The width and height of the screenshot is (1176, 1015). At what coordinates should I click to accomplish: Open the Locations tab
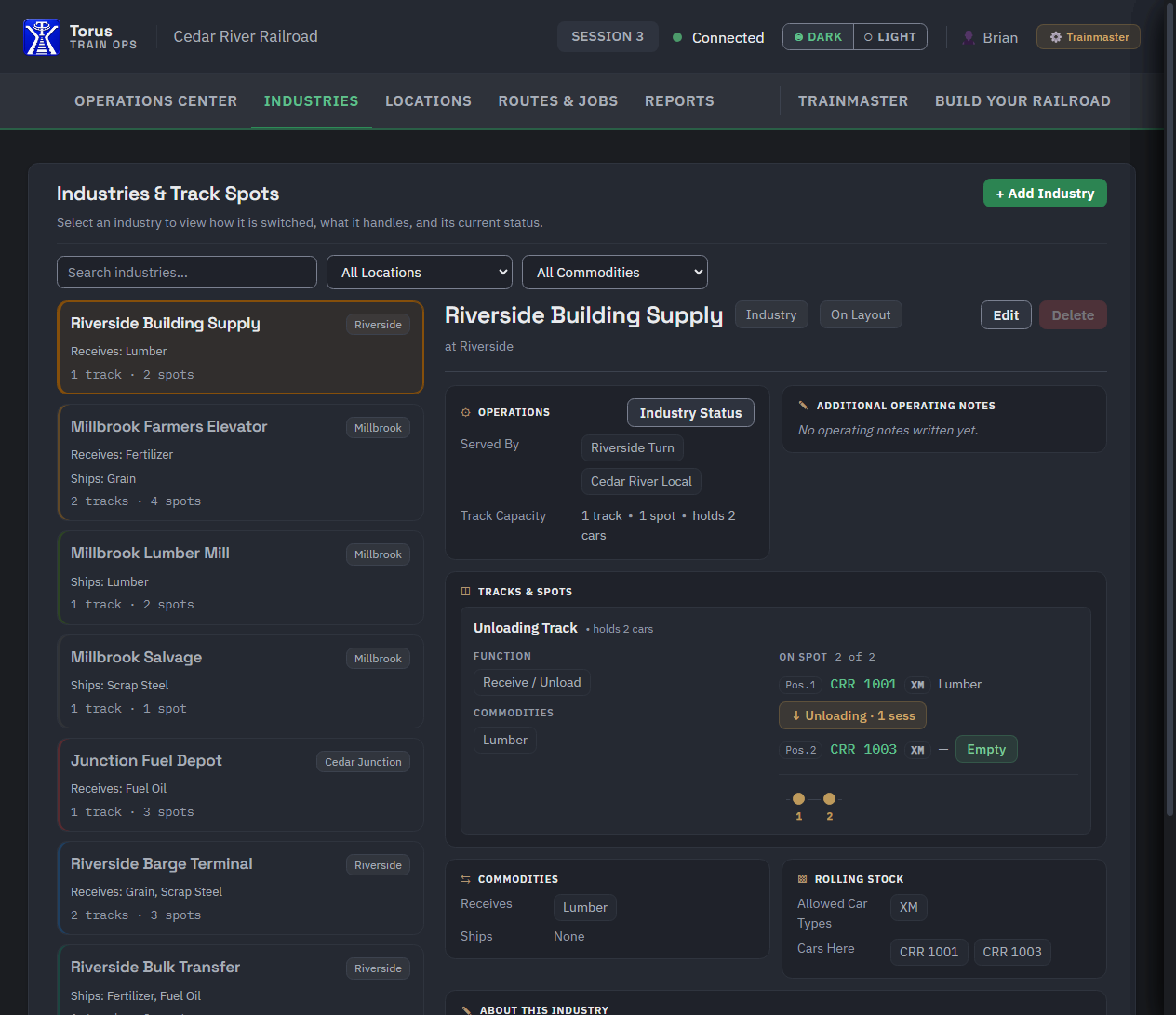coord(428,101)
